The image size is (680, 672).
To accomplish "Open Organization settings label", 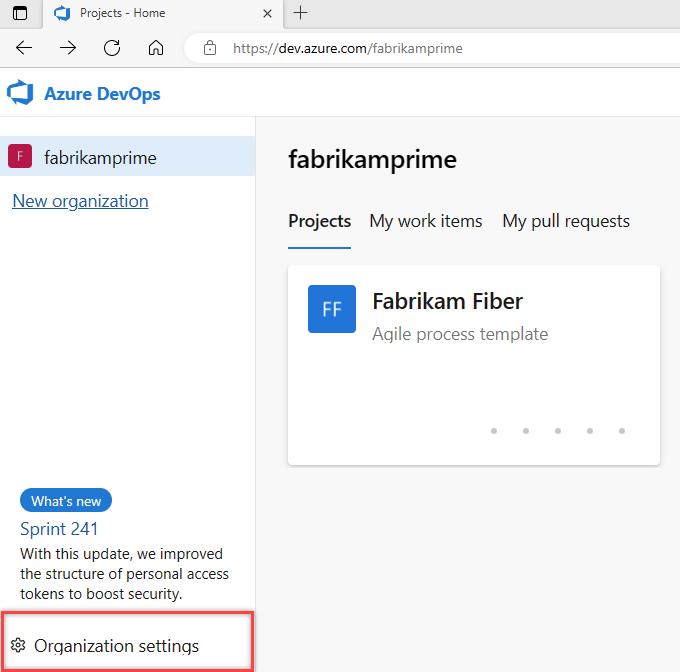I will tap(116, 646).
